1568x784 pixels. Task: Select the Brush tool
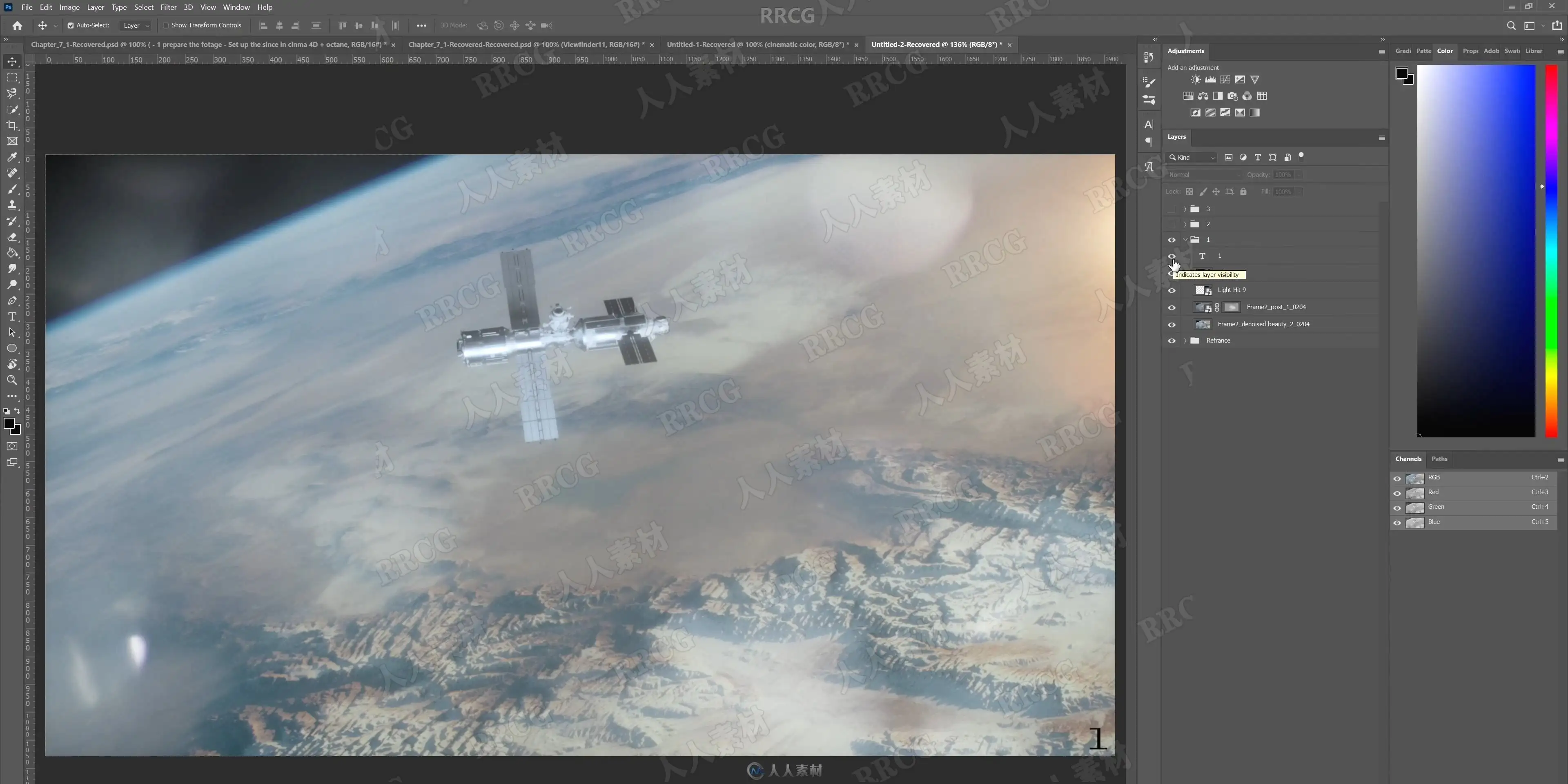click(12, 189)
